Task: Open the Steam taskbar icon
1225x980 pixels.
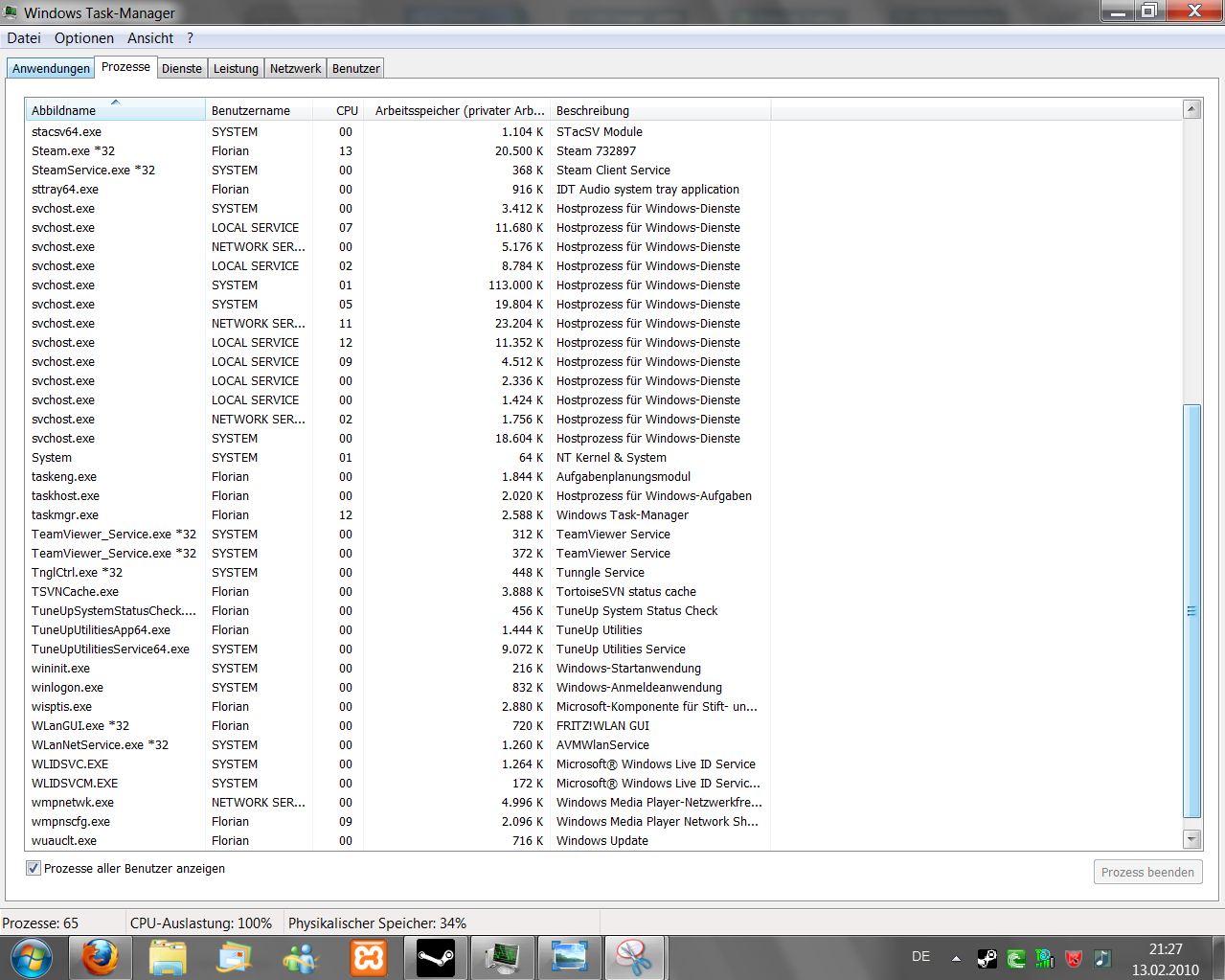Action: click(436, 957)
